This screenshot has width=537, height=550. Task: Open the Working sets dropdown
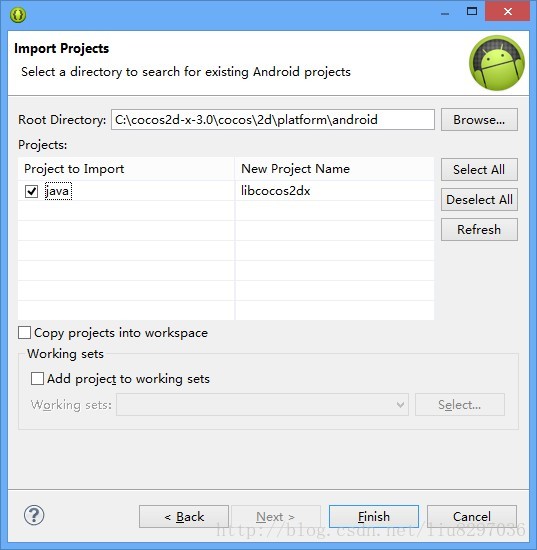(262, 405)
